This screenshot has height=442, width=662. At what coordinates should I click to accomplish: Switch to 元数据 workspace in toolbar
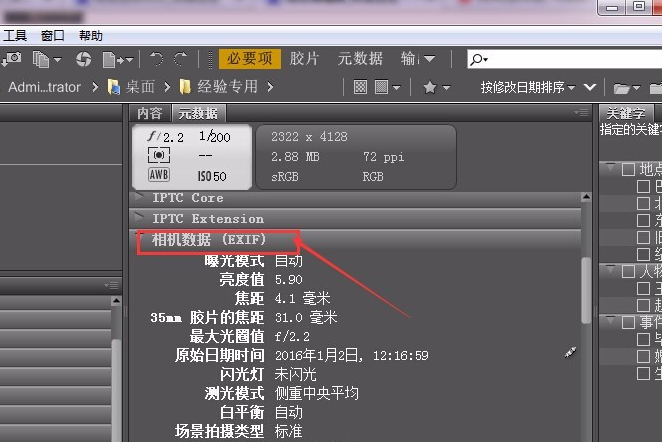coord(360,59)
